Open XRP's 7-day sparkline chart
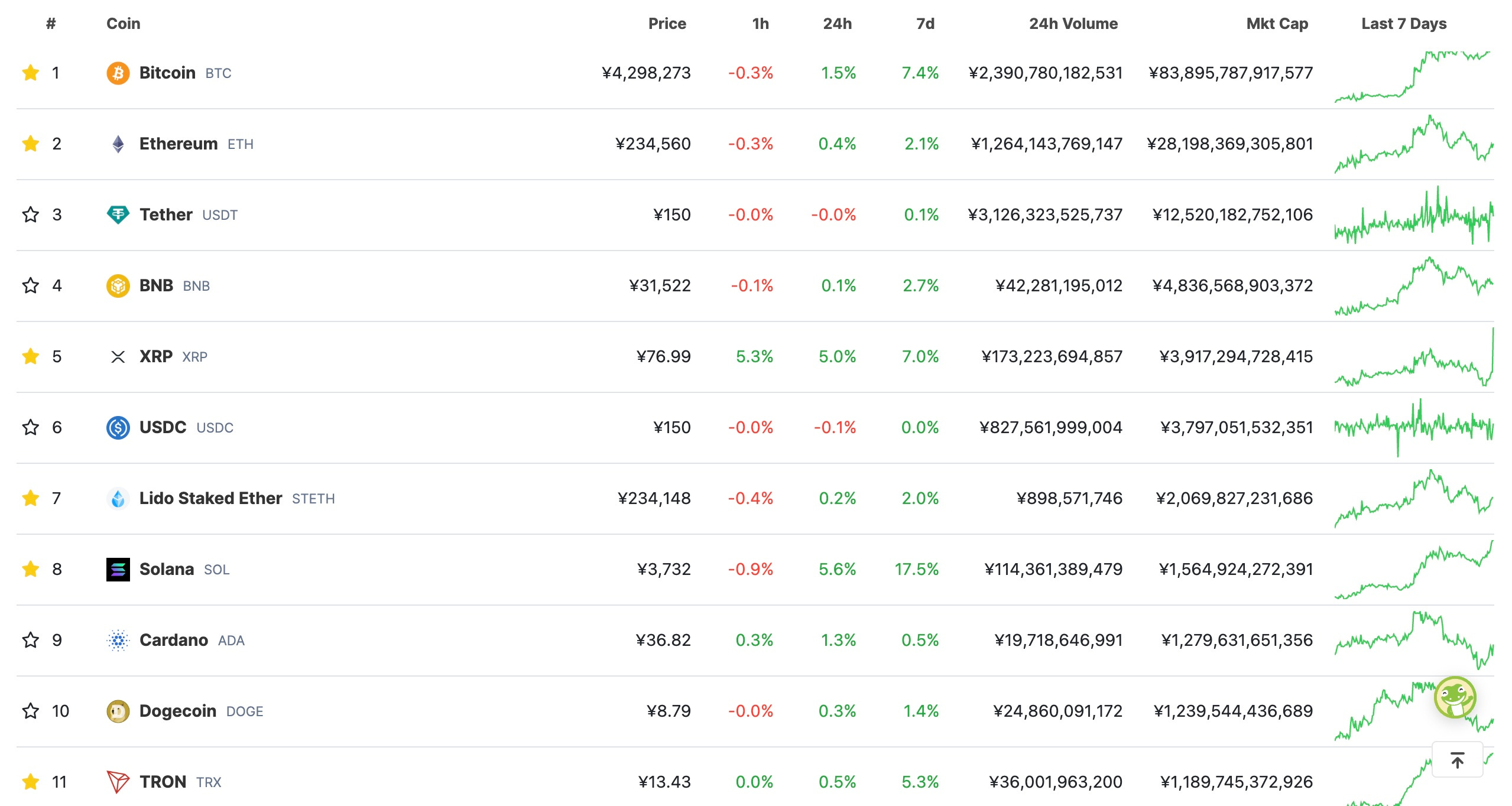 (1414, 357)
